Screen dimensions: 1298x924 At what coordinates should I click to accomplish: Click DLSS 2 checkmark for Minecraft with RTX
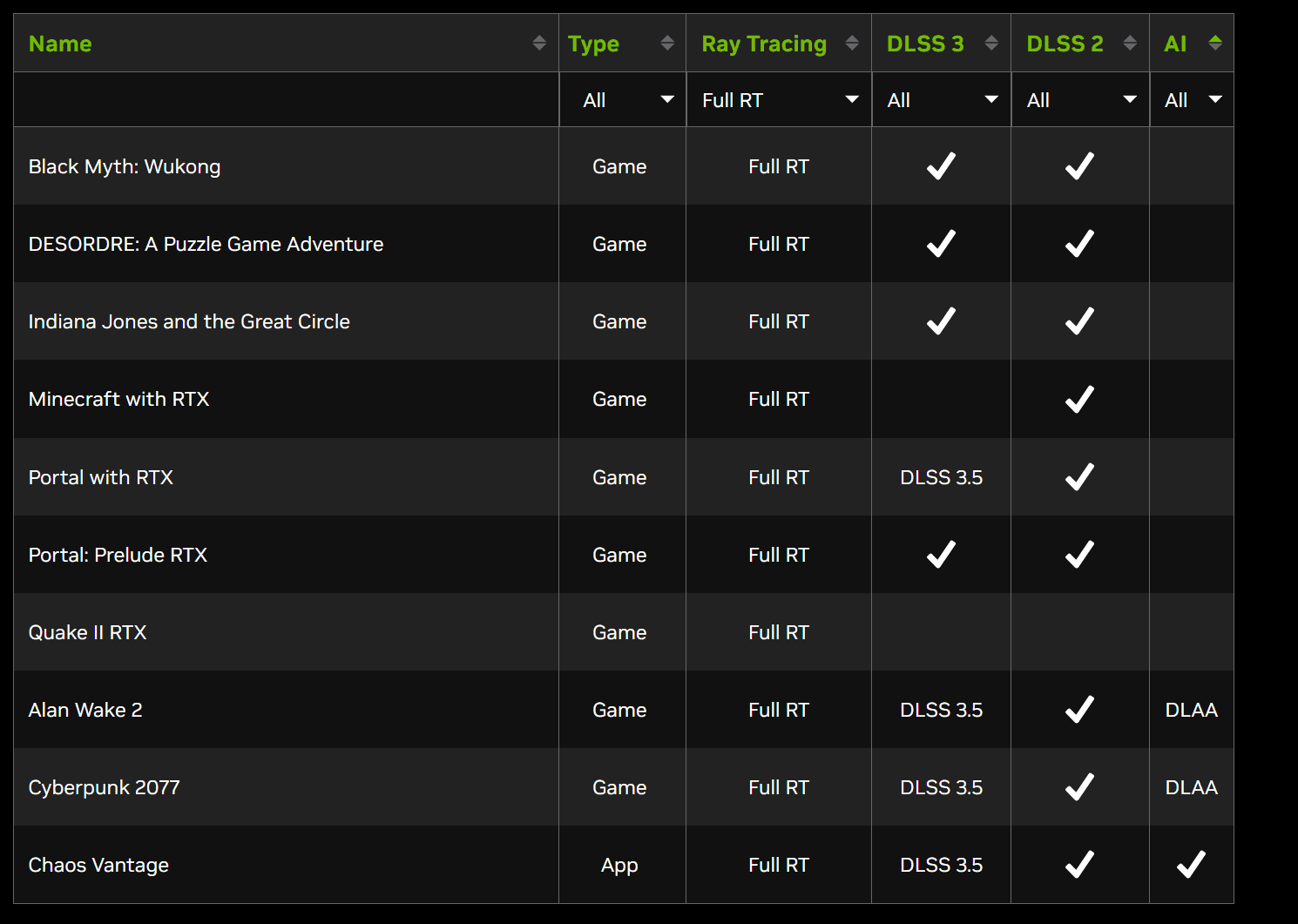(1079, 399)
